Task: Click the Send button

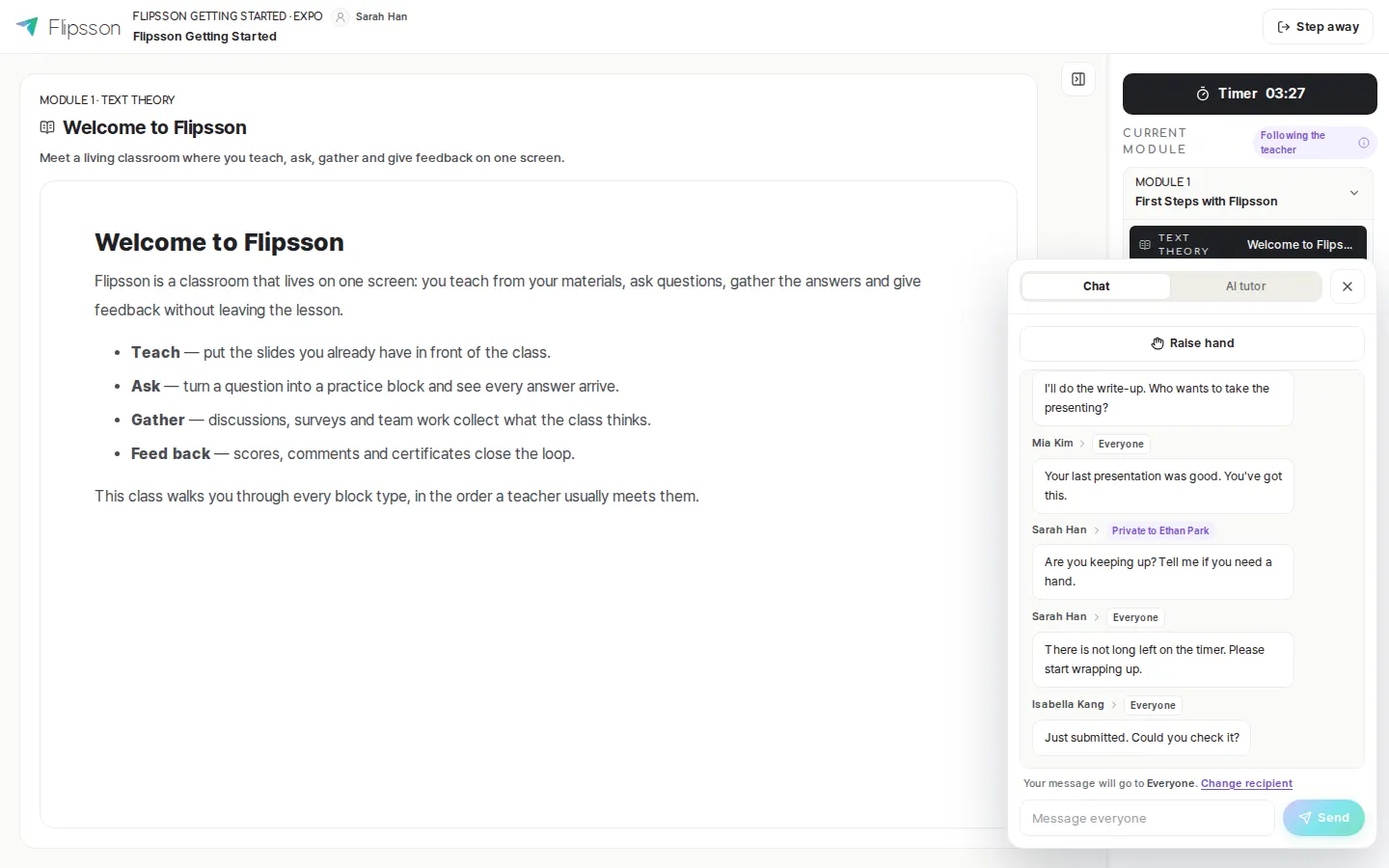Action: pyautogui.click(x=1323, y=818)
